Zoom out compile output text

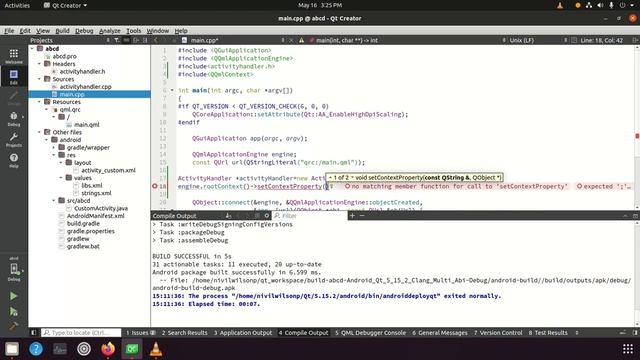[362, 216]
